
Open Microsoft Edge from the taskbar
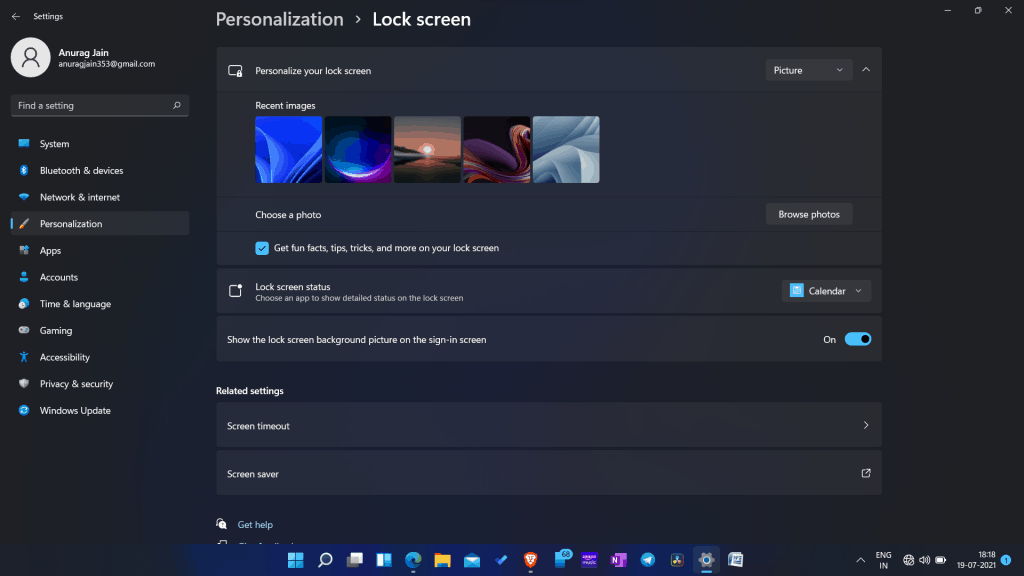point(413,560)
